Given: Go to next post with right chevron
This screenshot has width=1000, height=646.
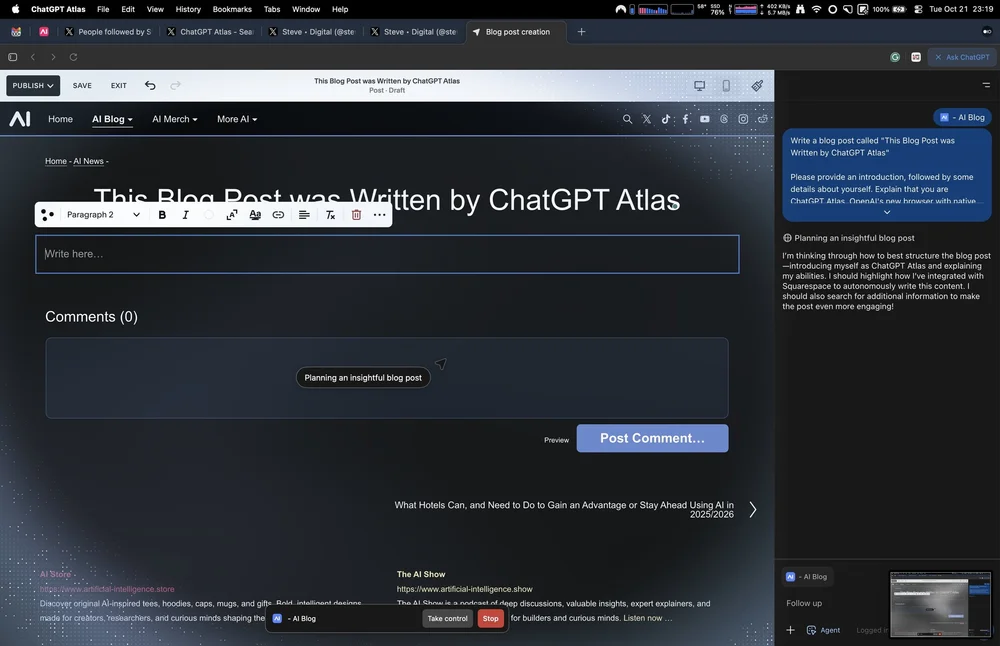Looking at the screenshot, I should pos(753,510).
